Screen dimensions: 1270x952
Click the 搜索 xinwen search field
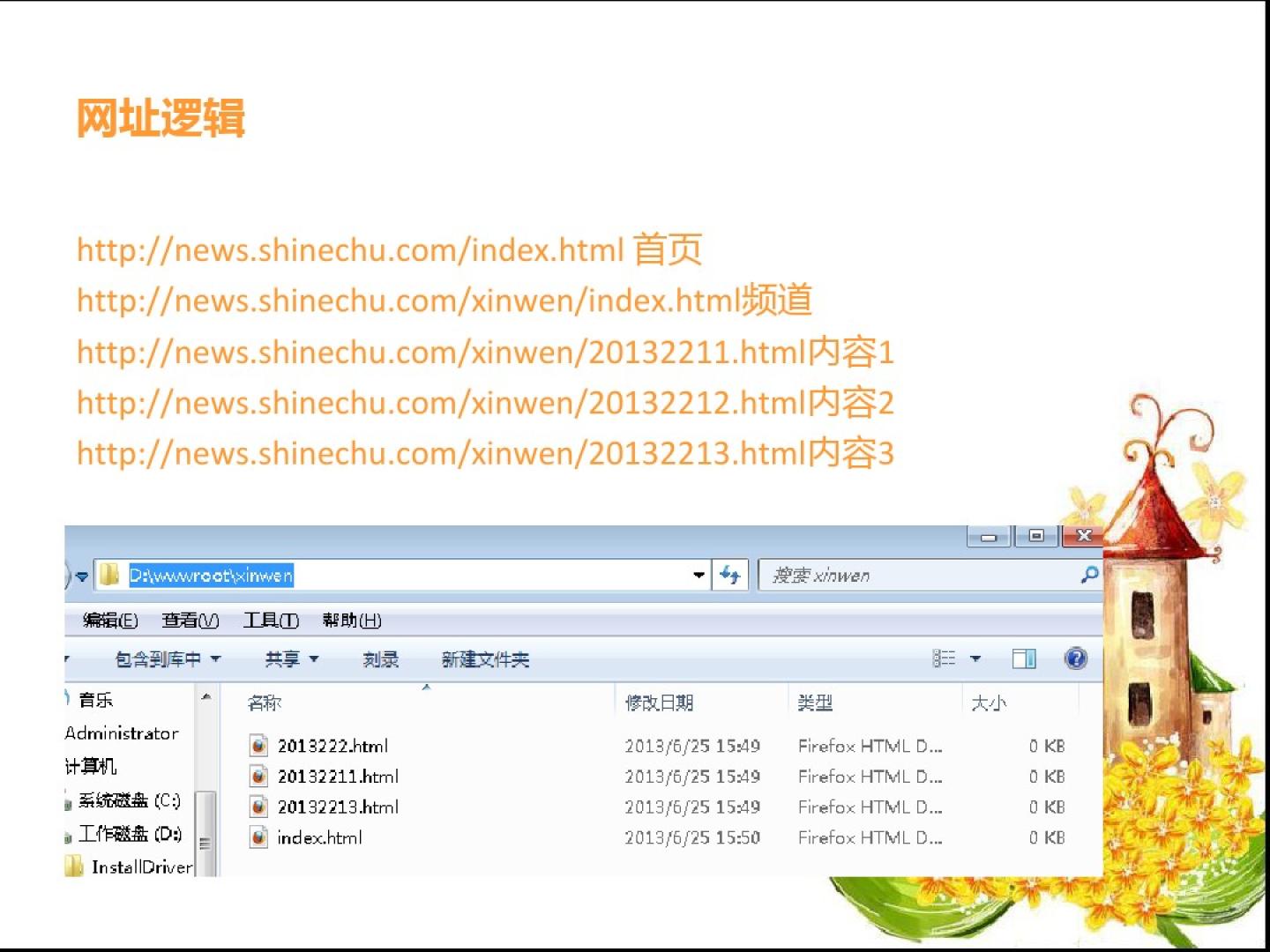coord(917,576)
